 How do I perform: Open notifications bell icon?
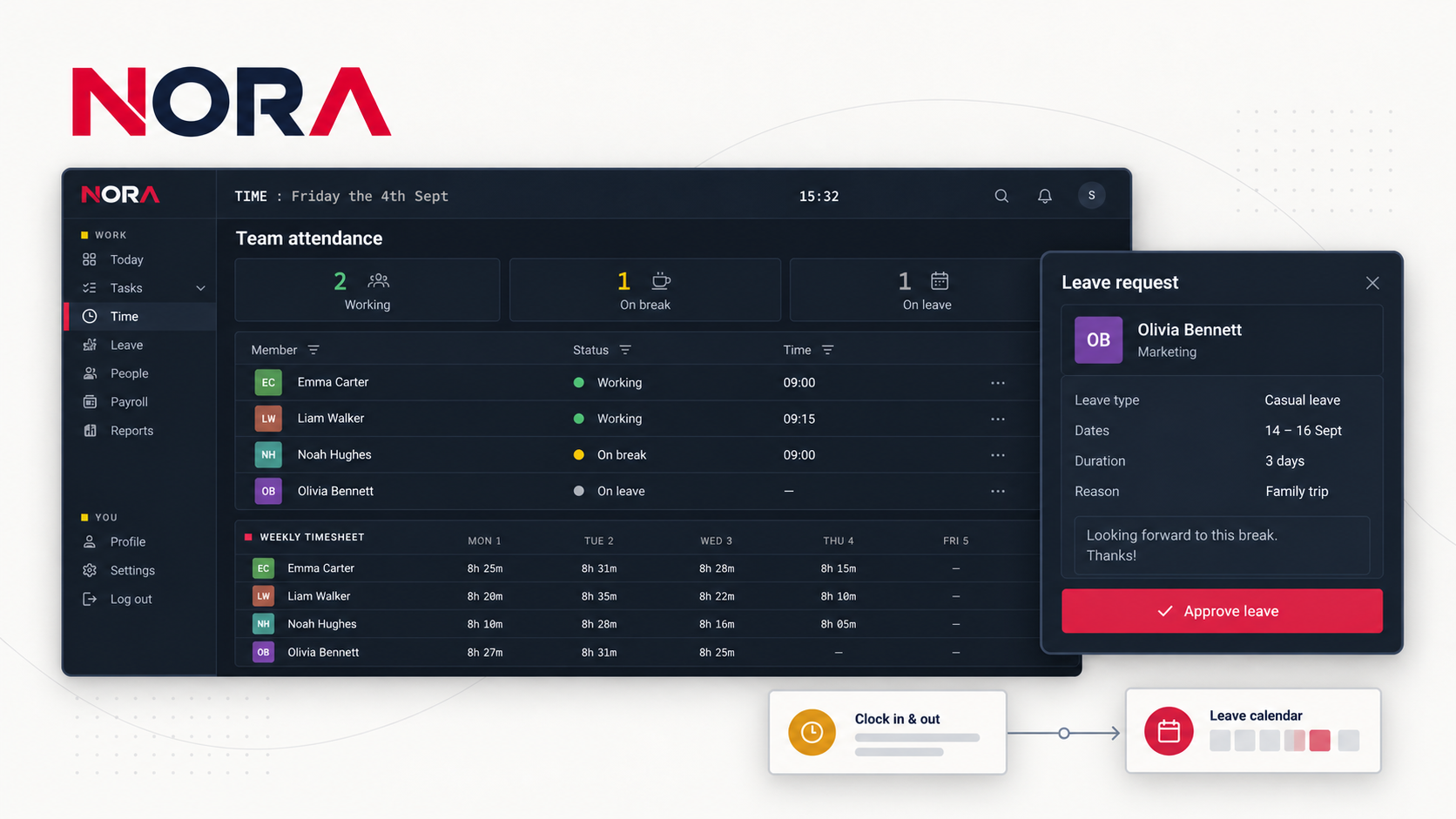[1045, 196]
